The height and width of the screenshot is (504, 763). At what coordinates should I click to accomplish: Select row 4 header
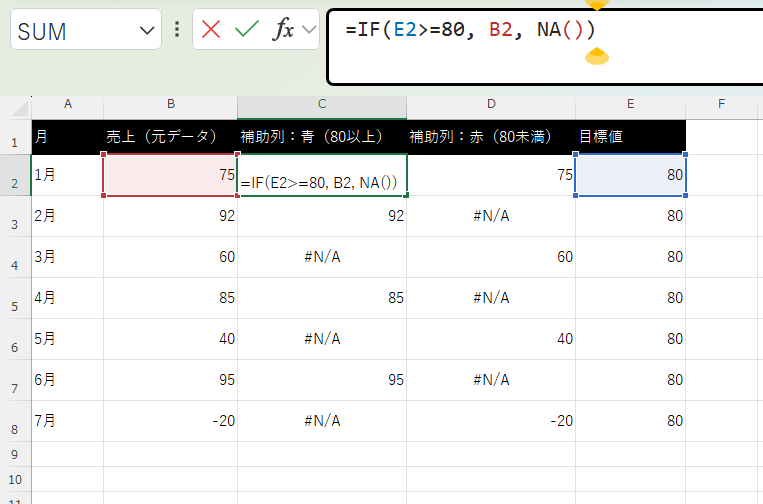[15, 257]
